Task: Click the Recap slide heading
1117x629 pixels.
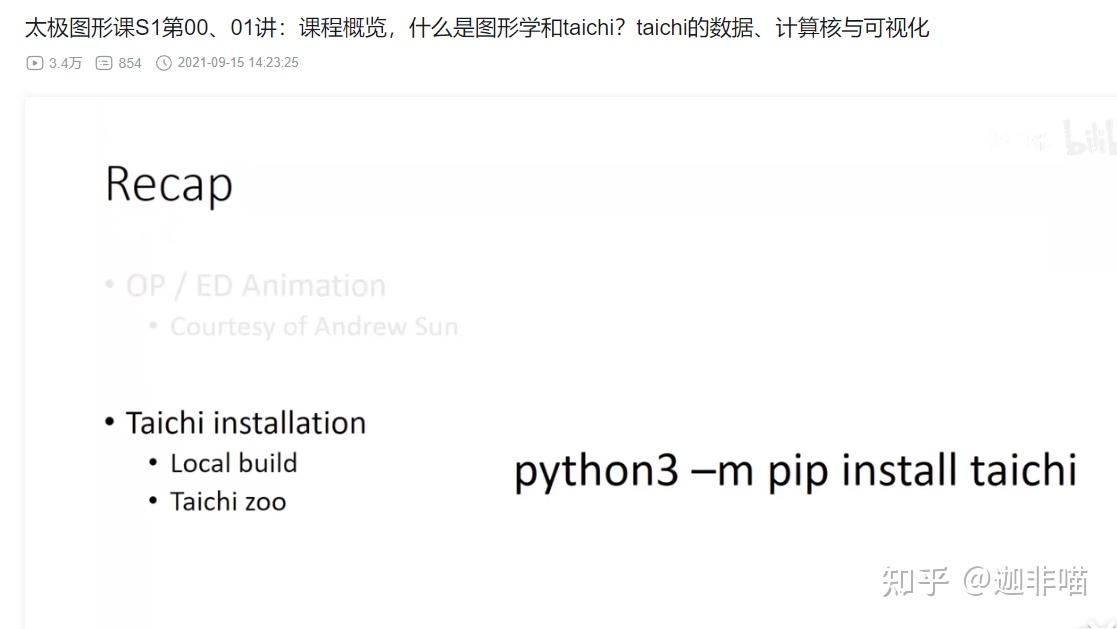Action: pyautogui.click(x=169, y=185)
